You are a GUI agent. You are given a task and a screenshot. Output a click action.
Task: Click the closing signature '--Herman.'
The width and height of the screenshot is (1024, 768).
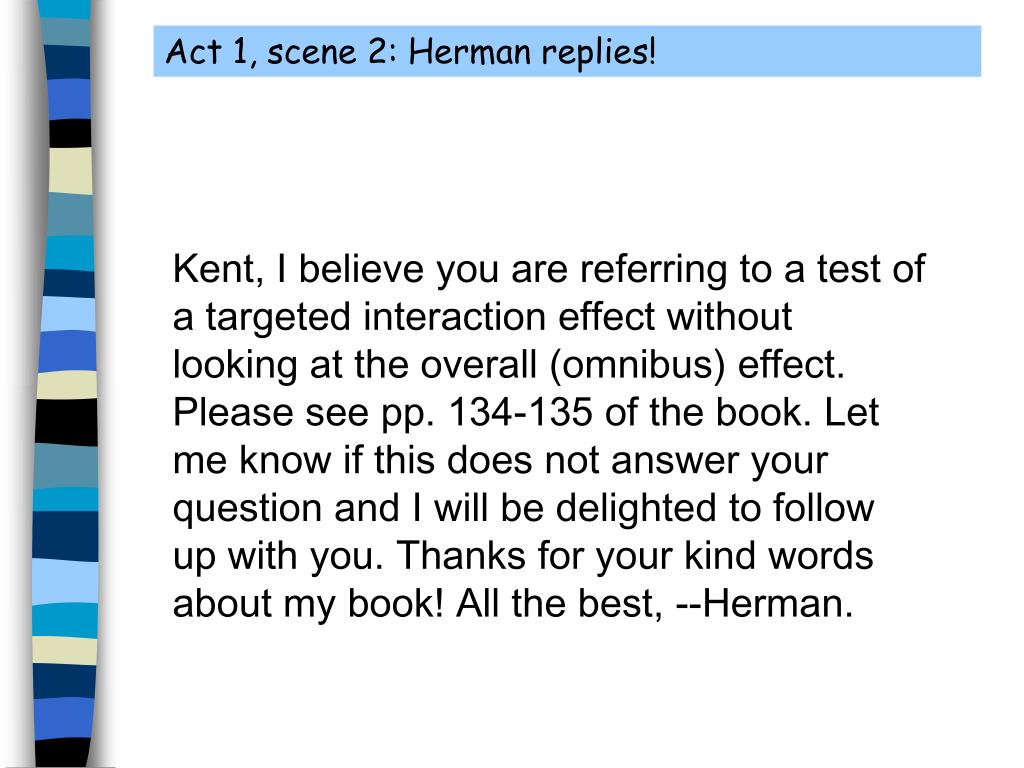click(765, 604)
